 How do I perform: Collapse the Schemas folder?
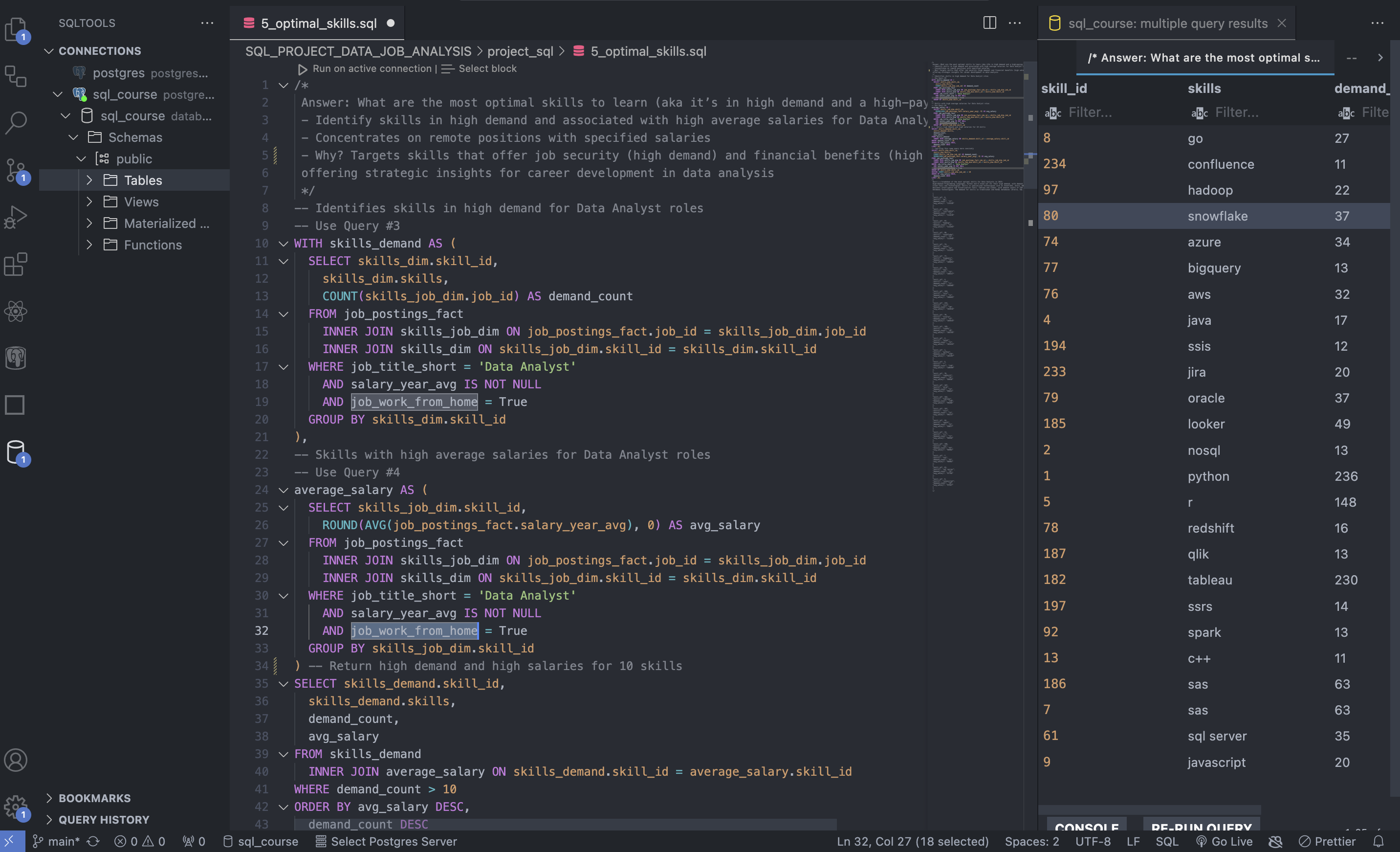click(73, 137)
